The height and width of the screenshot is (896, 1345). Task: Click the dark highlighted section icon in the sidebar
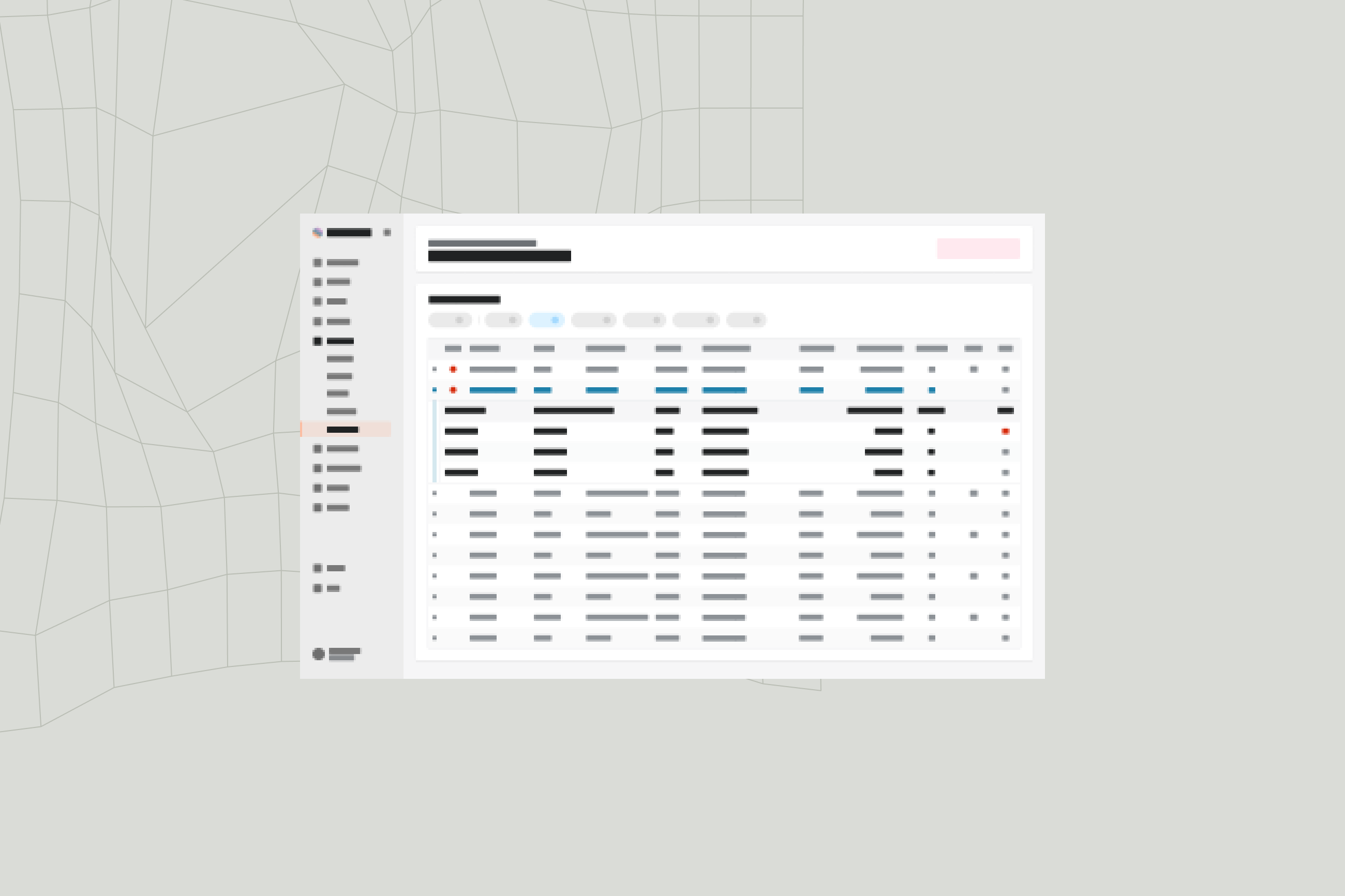(x=317, y=341)
